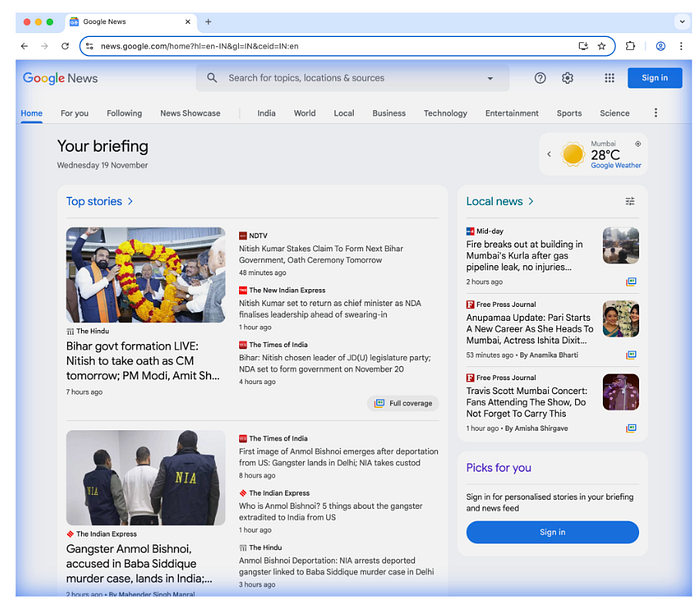
Task: Open Google News help icon
Action: coord(540,78)
